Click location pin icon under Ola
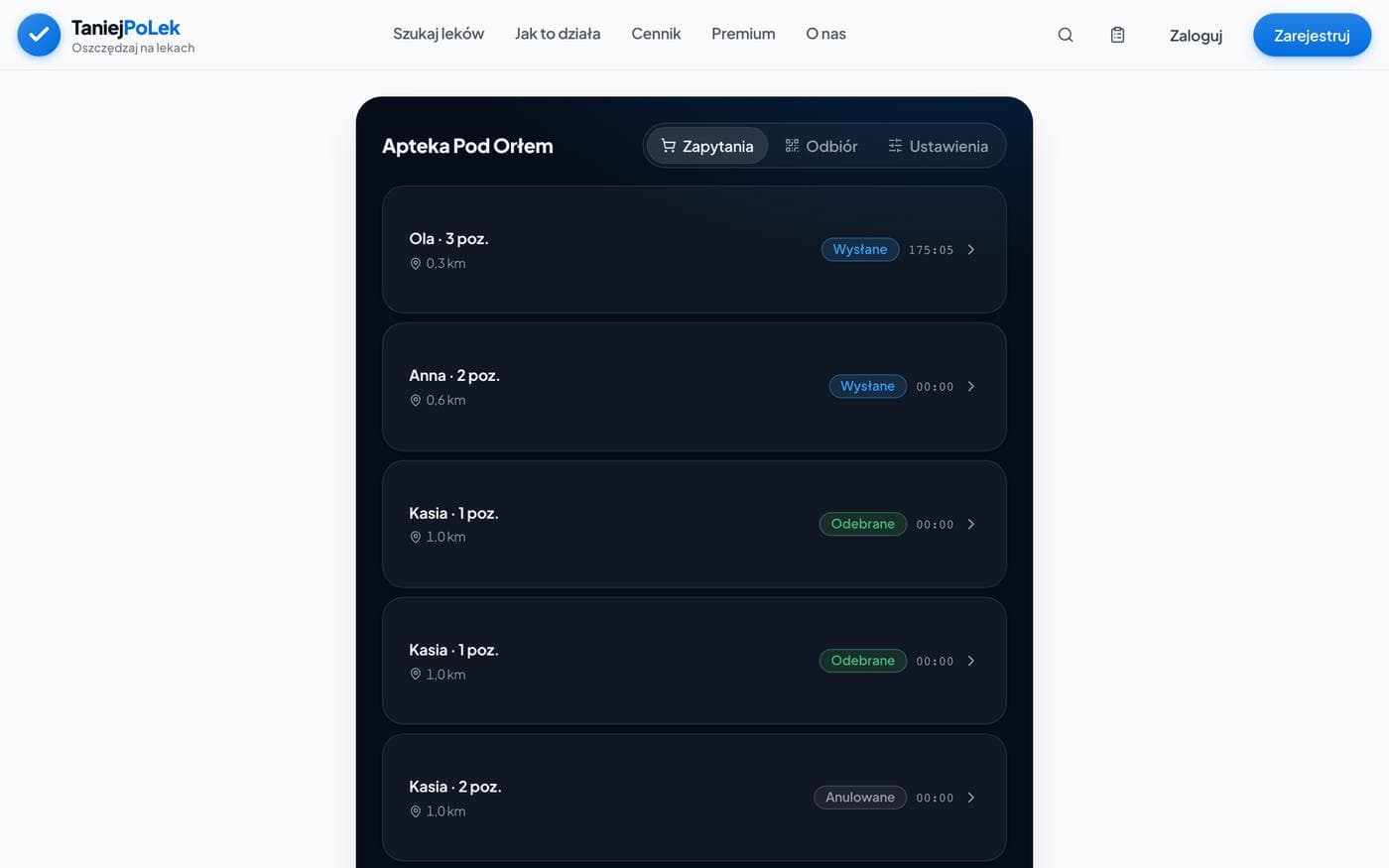This screenshot has width=1389, height=868. 416,264
